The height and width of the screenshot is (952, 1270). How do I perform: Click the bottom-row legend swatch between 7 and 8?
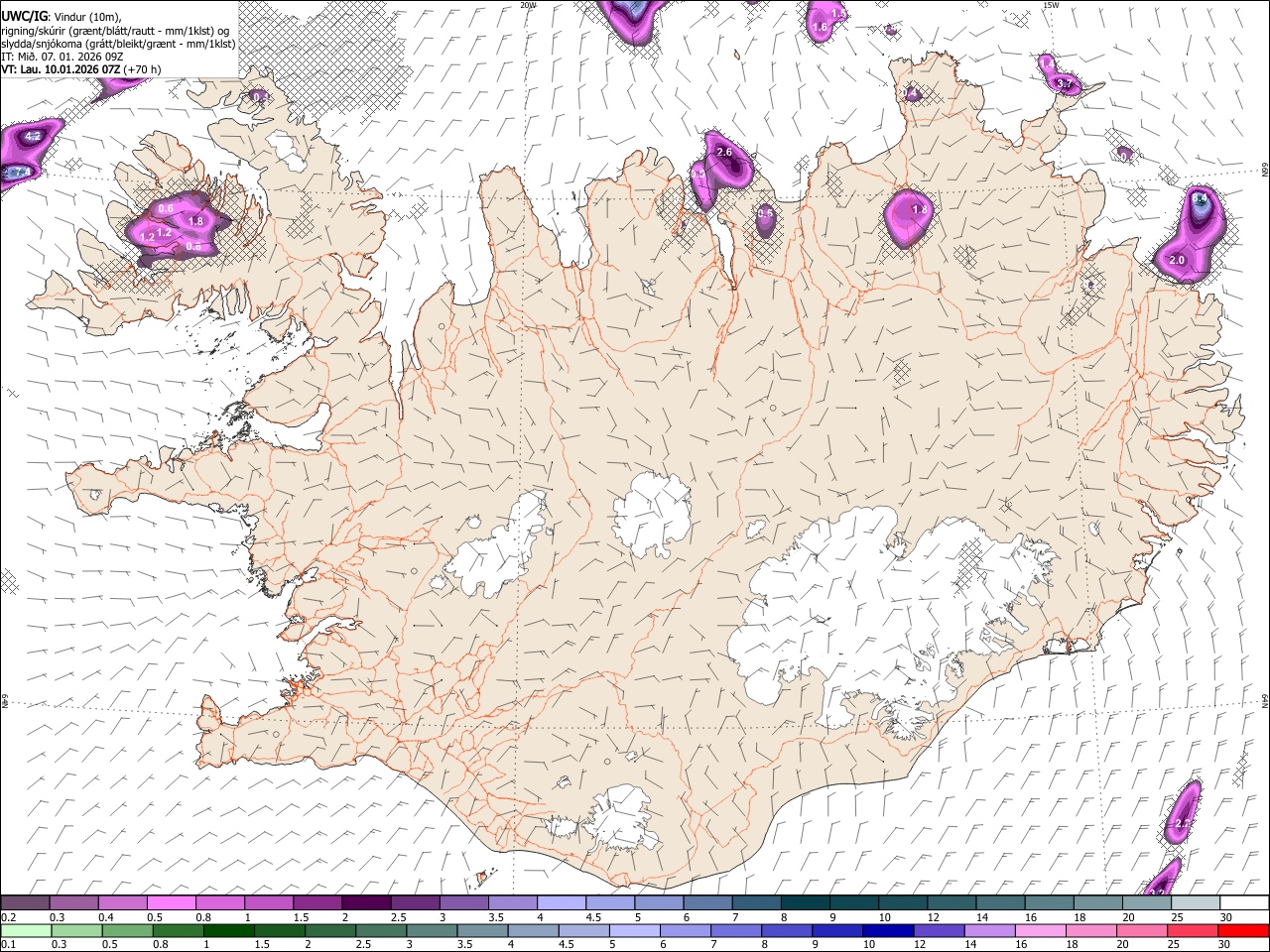pos(736,930)
